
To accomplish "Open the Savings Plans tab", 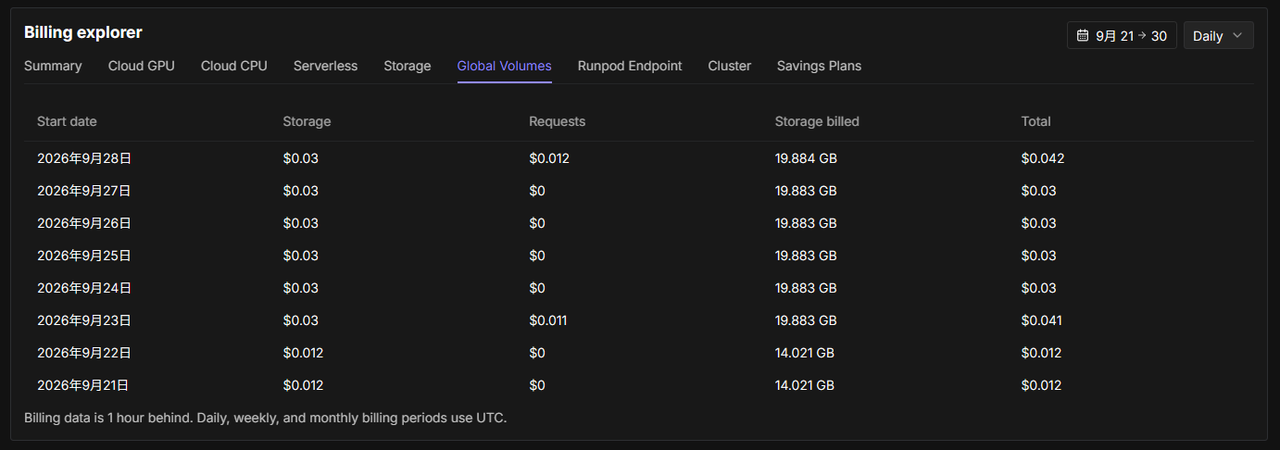I will click(819, 66).
